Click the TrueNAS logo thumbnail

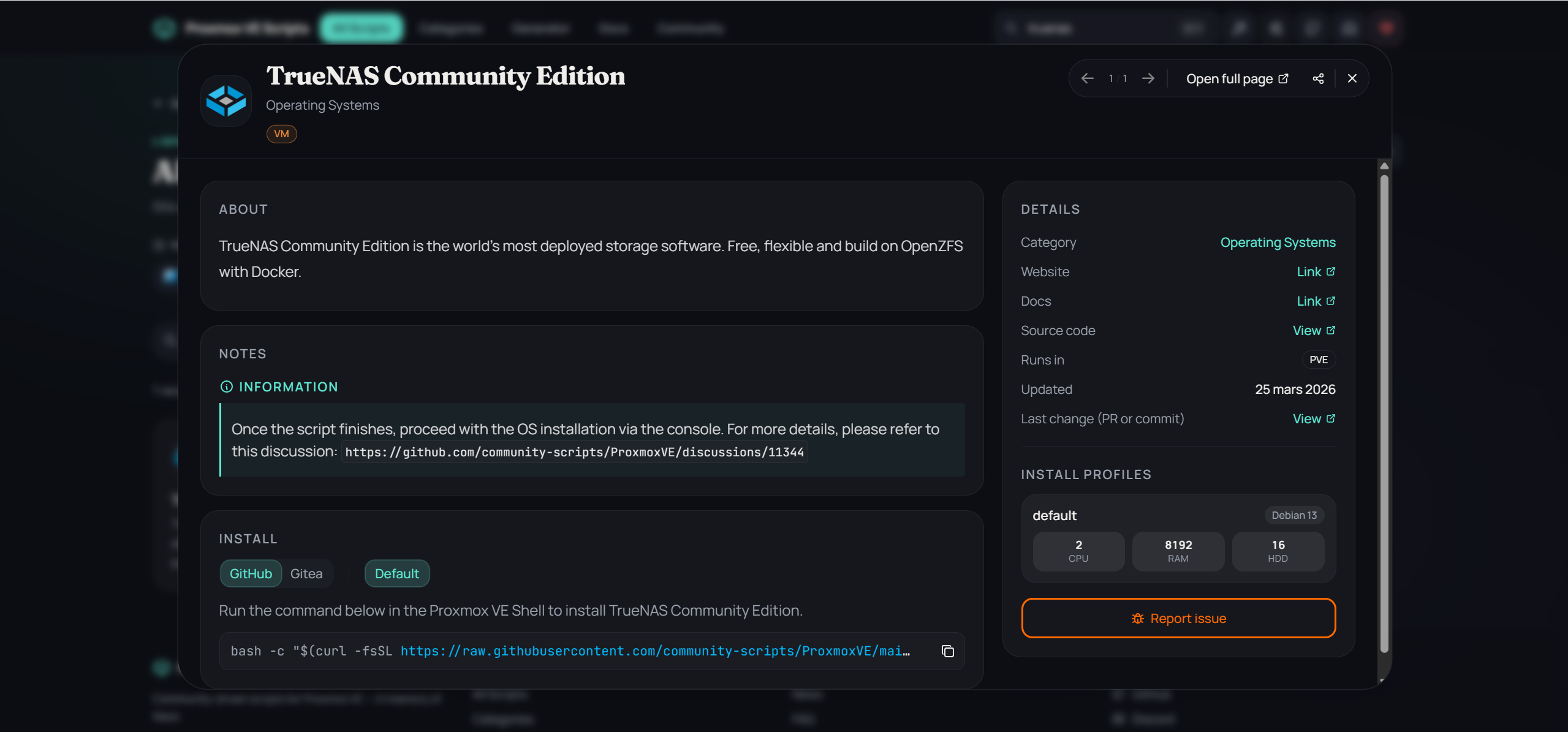tap(226, 100)
